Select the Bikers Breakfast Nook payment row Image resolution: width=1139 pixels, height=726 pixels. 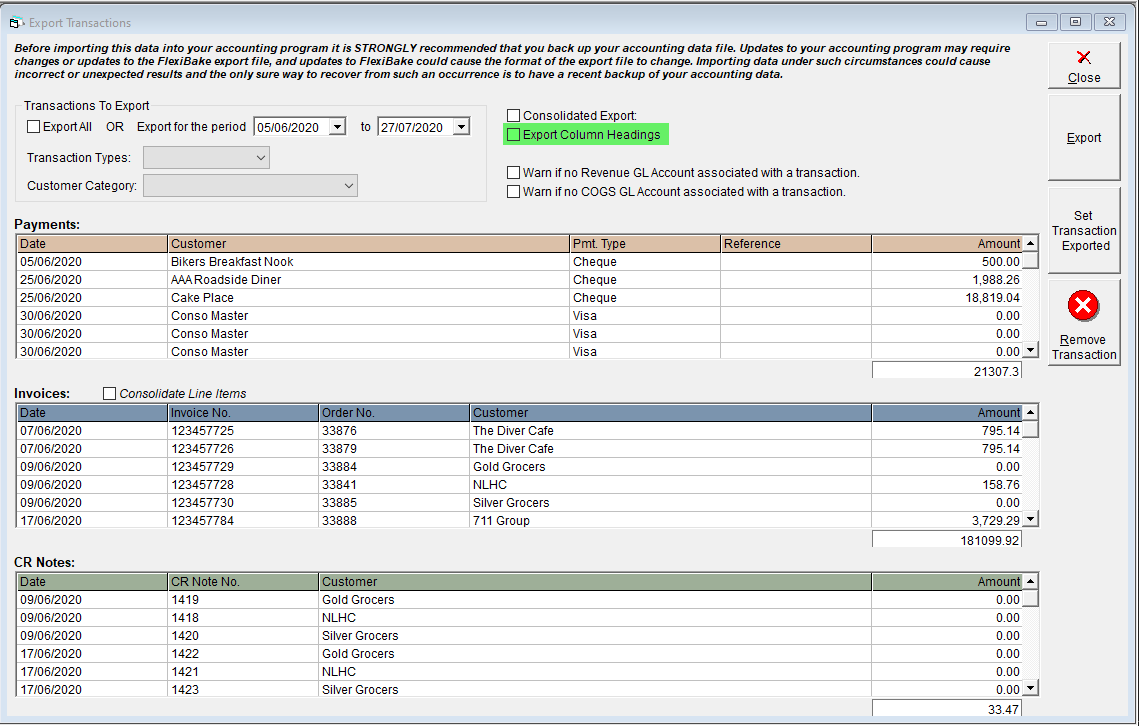[x=519, y=262]
